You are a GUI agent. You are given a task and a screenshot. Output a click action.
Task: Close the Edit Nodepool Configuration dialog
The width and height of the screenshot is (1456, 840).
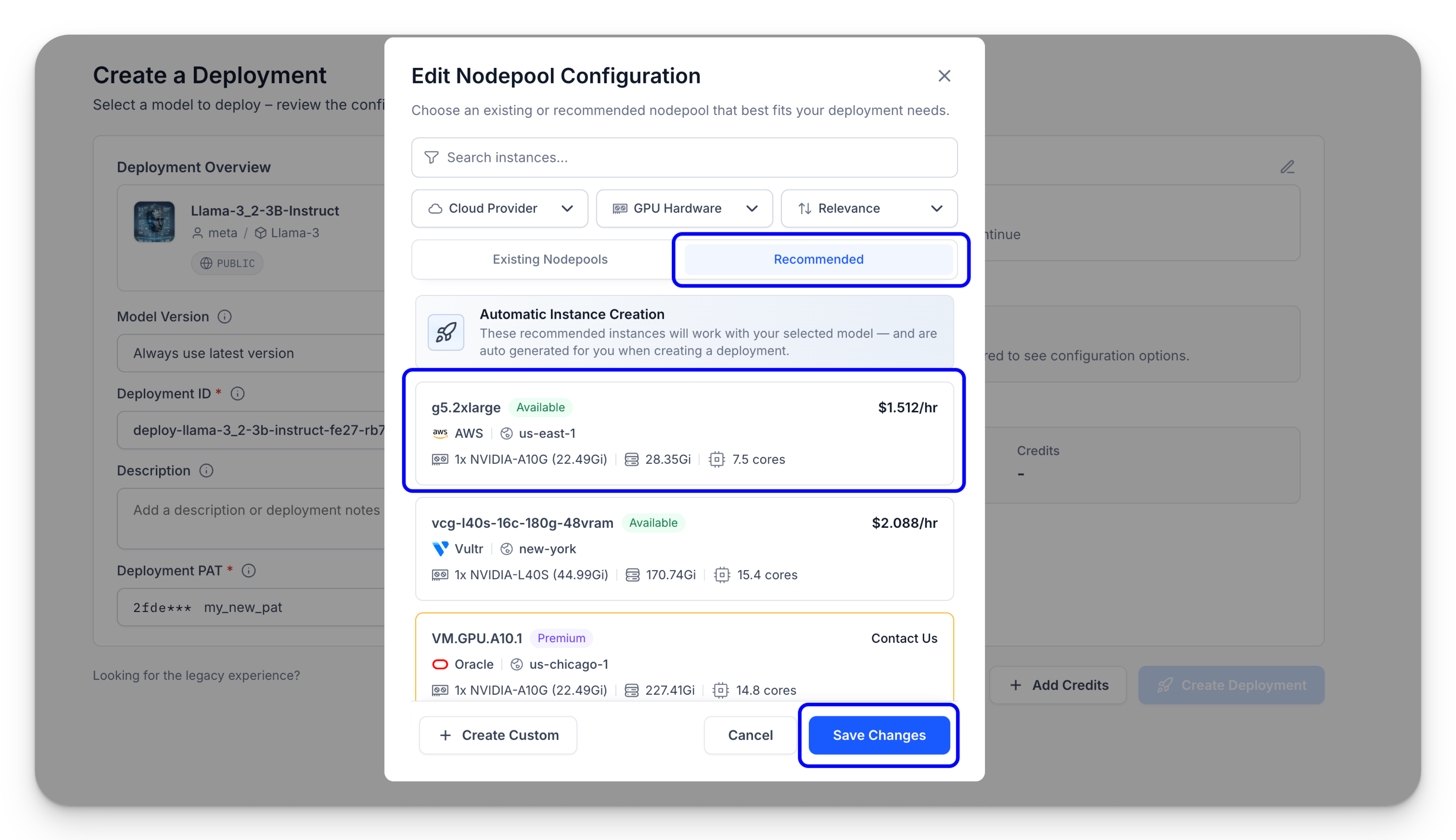pyautogui.click(x=944, y=76)
